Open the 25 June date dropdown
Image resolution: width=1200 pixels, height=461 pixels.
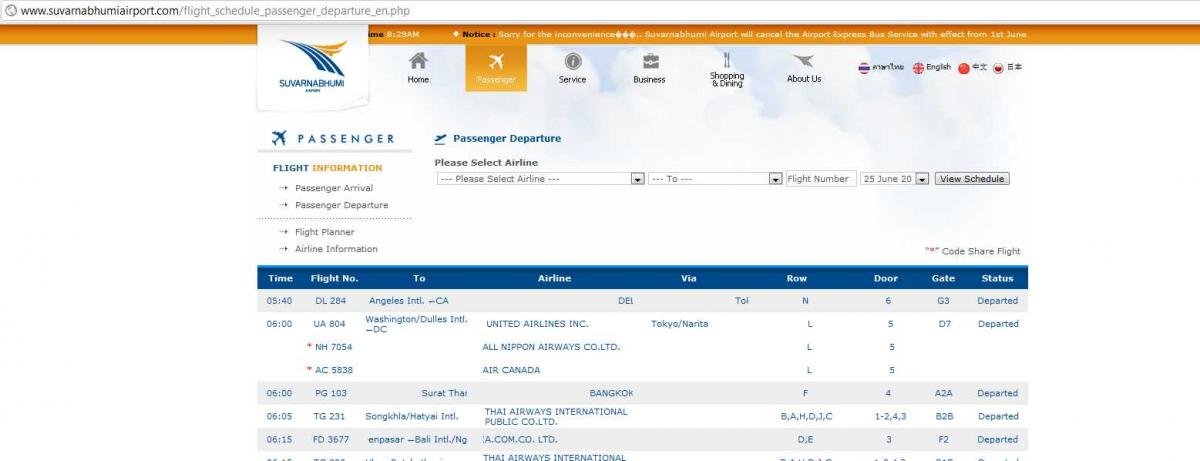coord(895,179)
